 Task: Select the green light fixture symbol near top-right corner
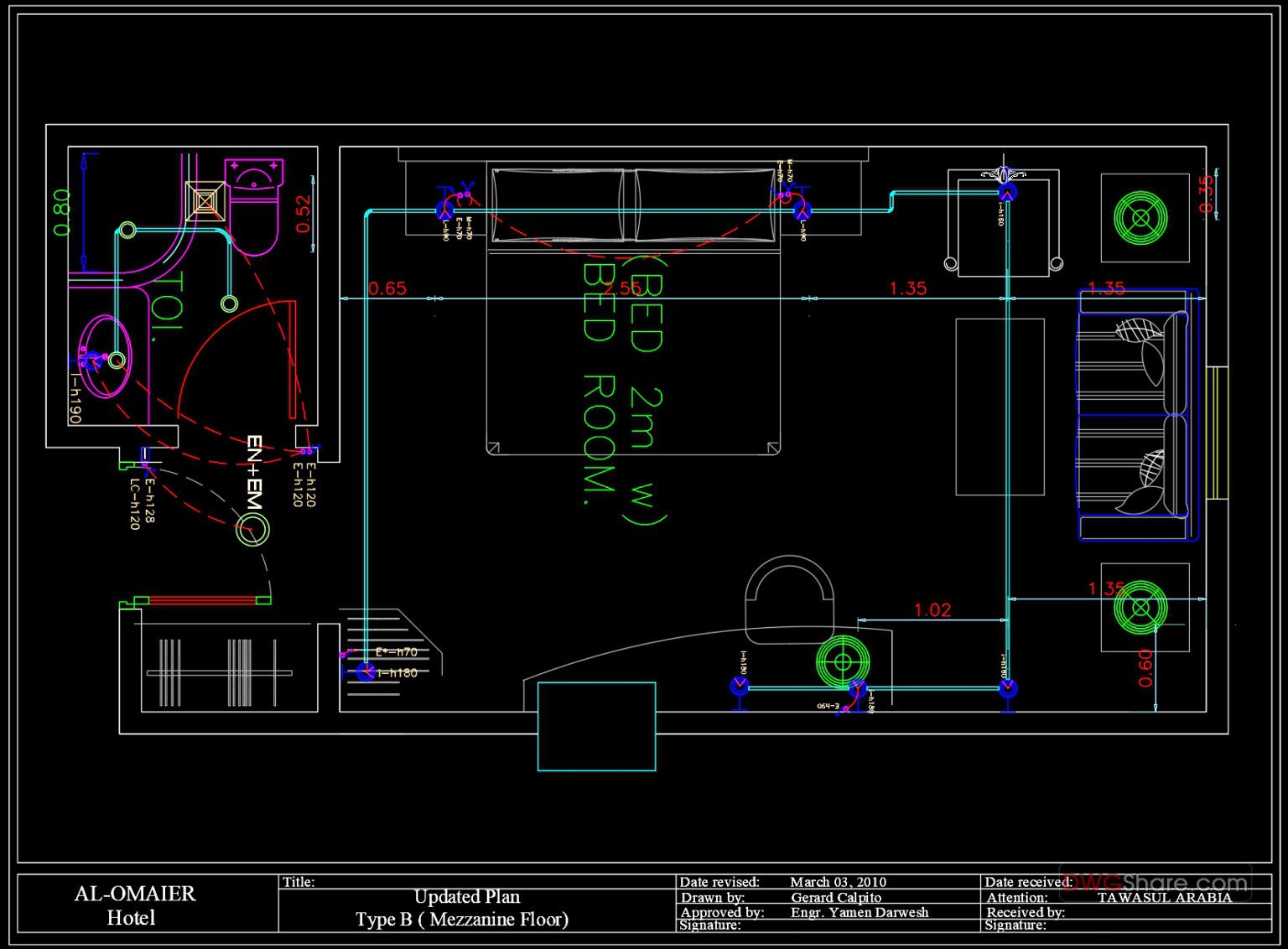click(1142, 220)
